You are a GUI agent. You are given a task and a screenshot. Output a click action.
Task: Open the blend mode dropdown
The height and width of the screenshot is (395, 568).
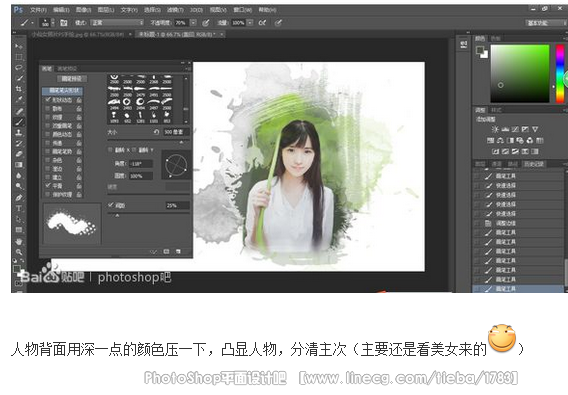point(117,23)
